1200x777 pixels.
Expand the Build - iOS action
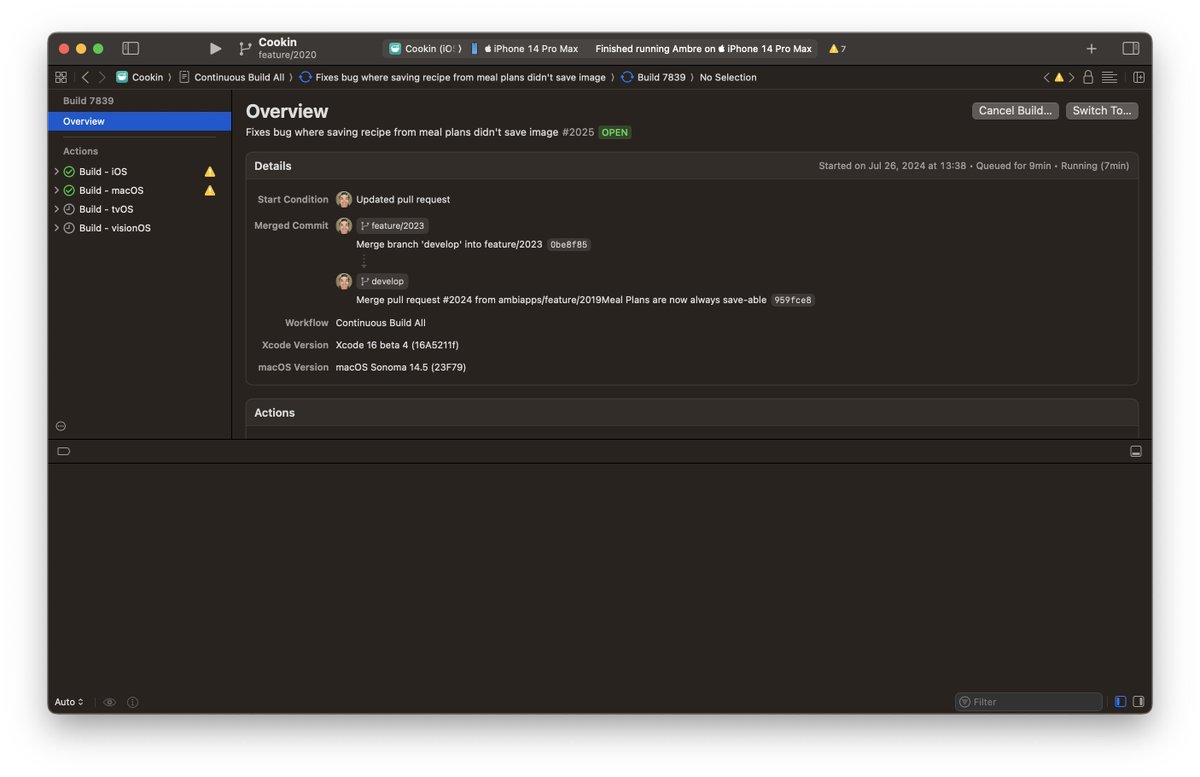[x=56, y=172]
